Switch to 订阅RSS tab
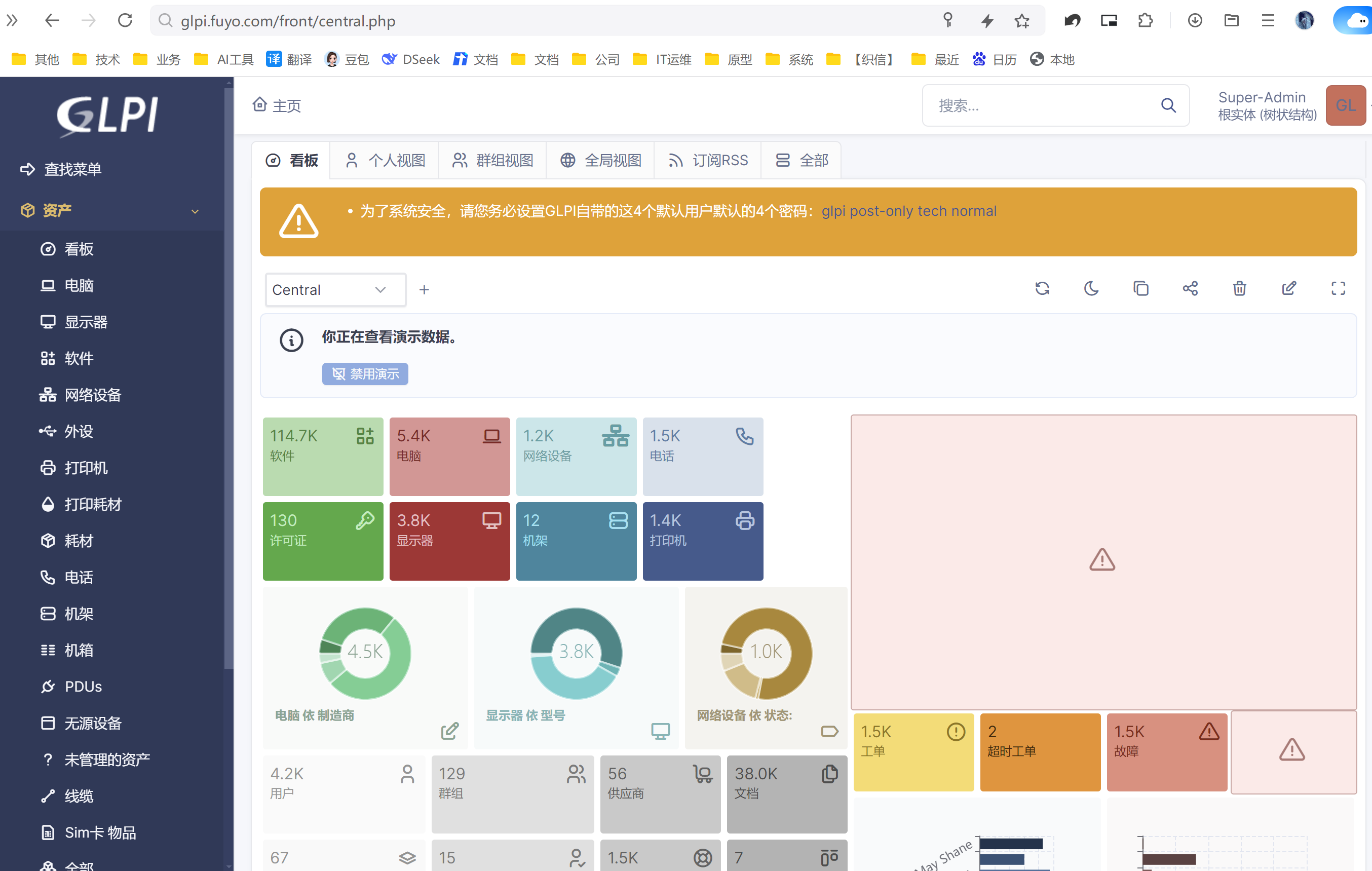Viewport: 1372px width, 871px height. tap(708, 161)
